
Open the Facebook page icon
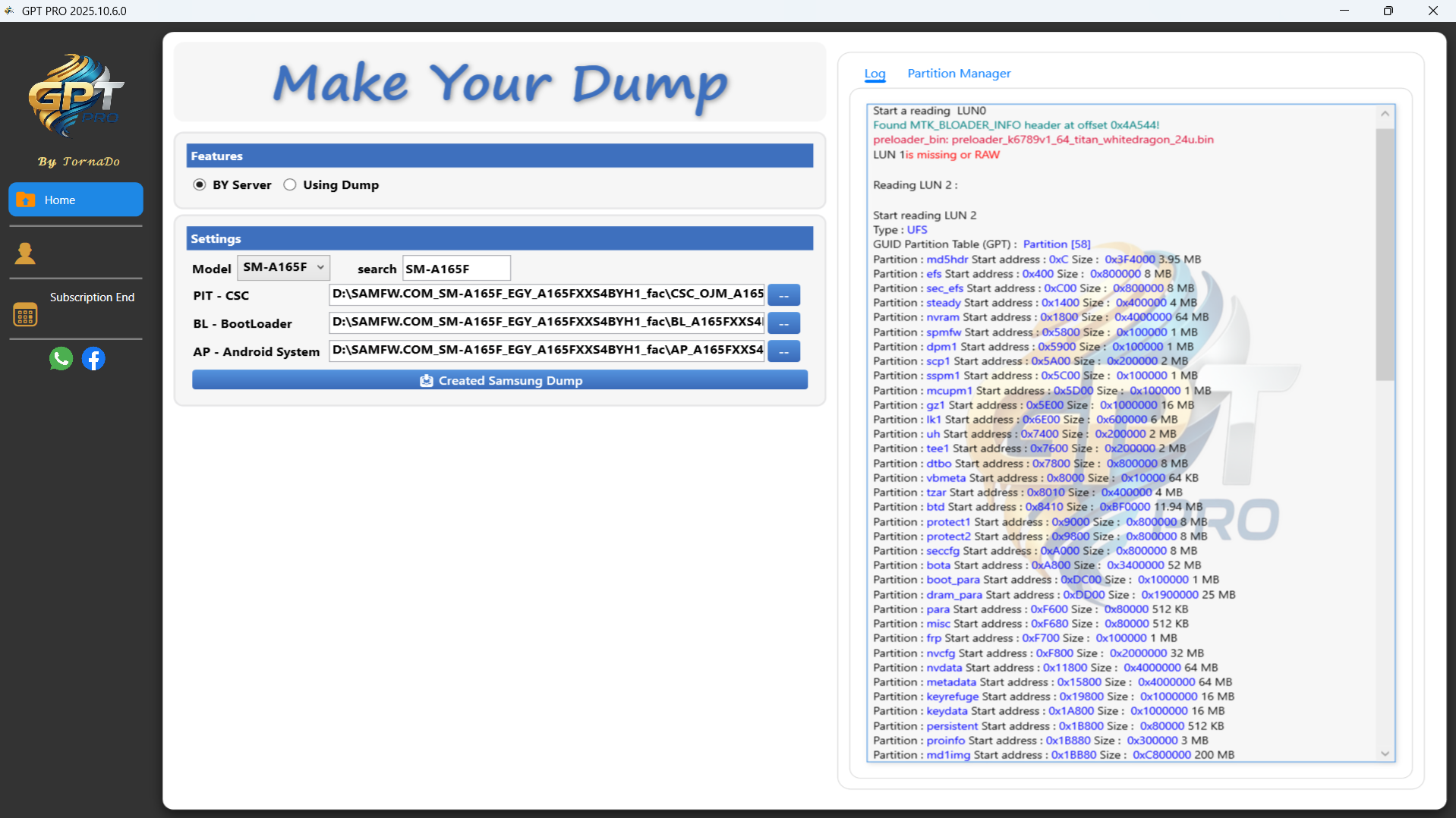click(93, 358)
